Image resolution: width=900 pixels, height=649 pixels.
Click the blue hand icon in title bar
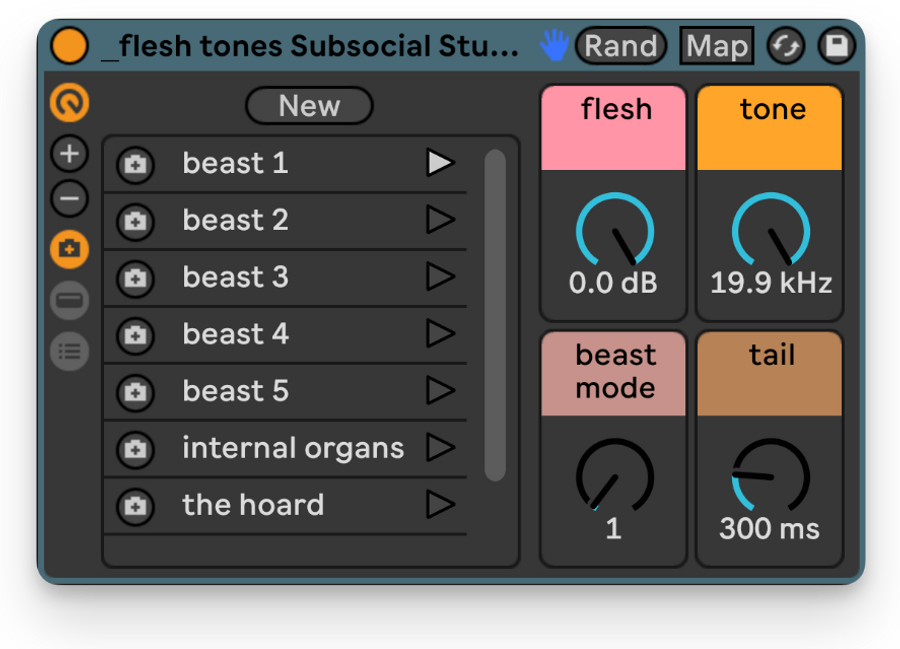(x=554, y=45)
